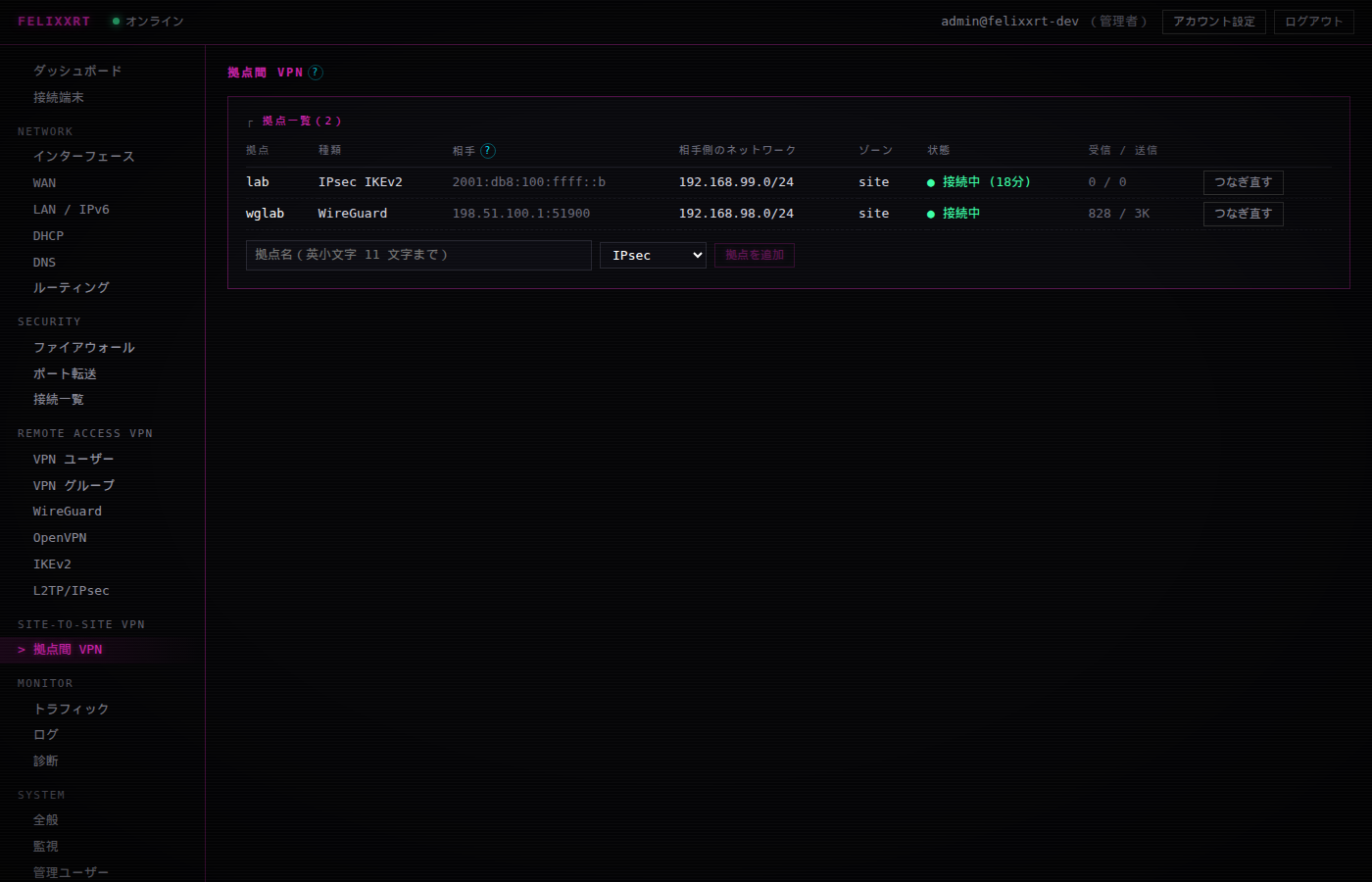Click the help icon next to 相手 column
This screenshot has width=1372, height=882.
click(488, 151)
